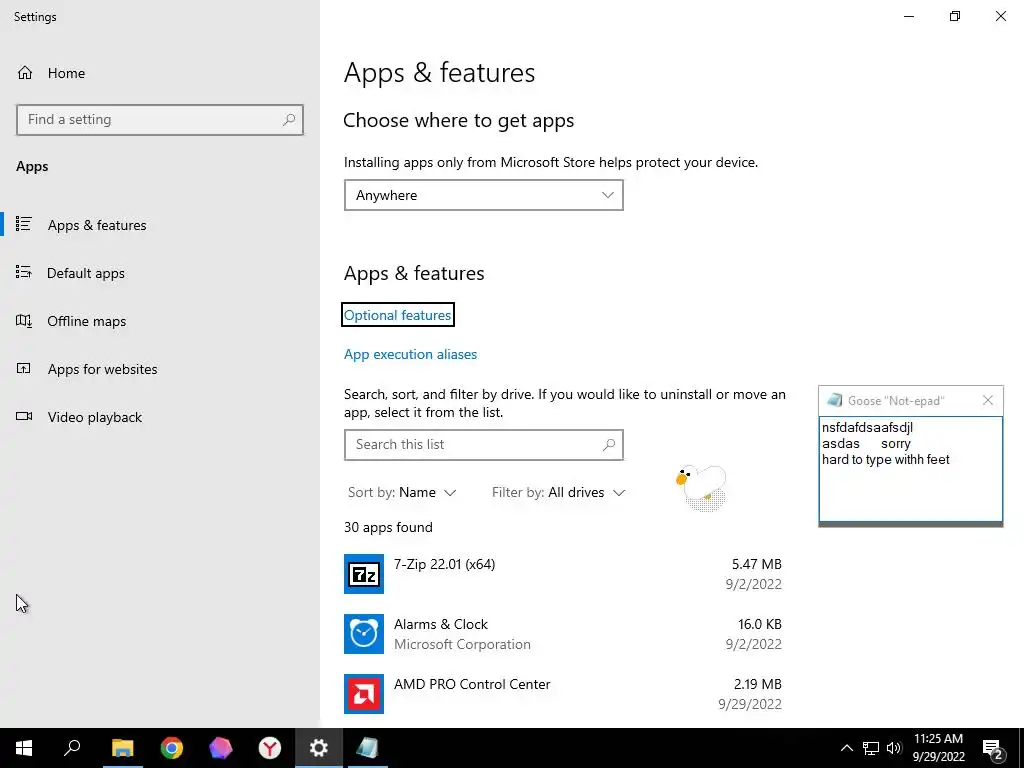Select AMD PRO Control Center entry

563,694
